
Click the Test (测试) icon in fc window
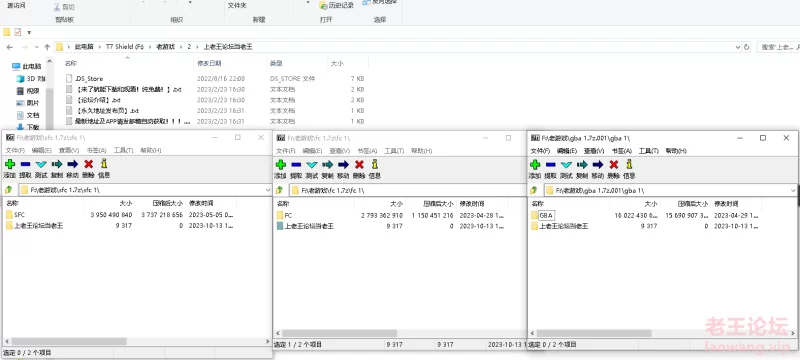point(312,164)
